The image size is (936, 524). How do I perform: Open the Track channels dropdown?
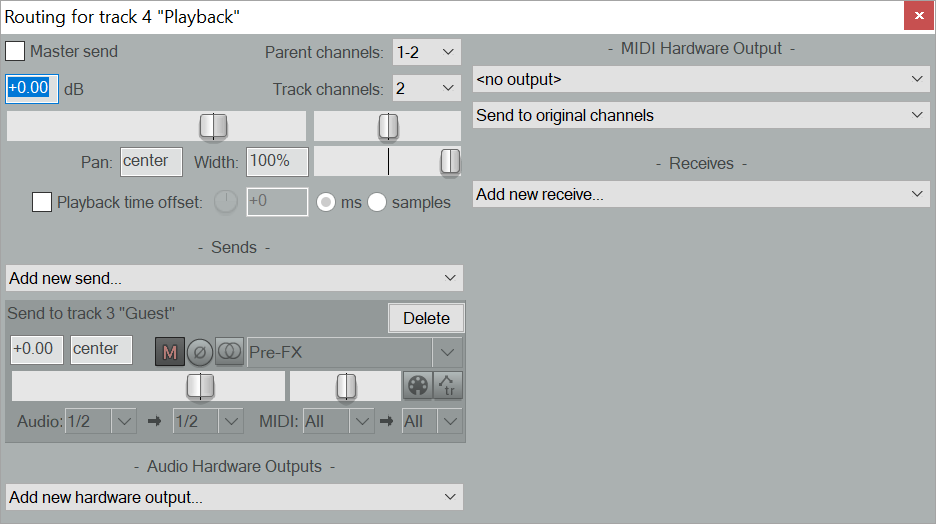[426, 89]
